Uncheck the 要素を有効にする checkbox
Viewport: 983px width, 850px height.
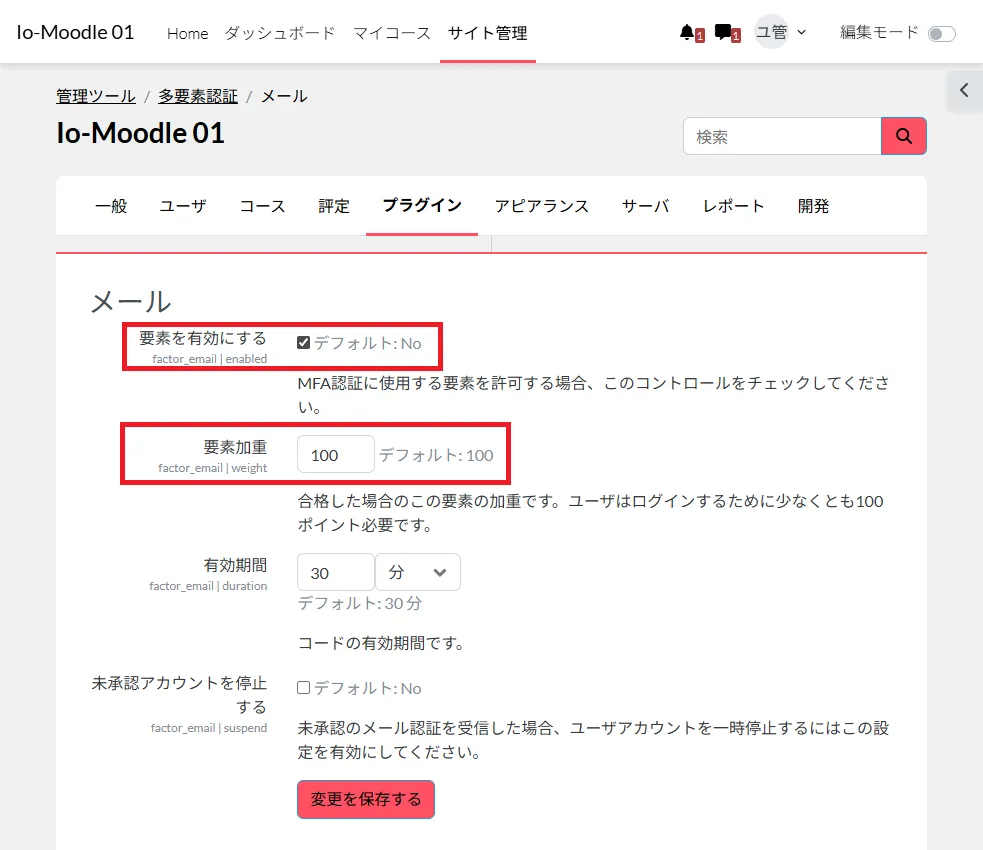pos(303,342)
